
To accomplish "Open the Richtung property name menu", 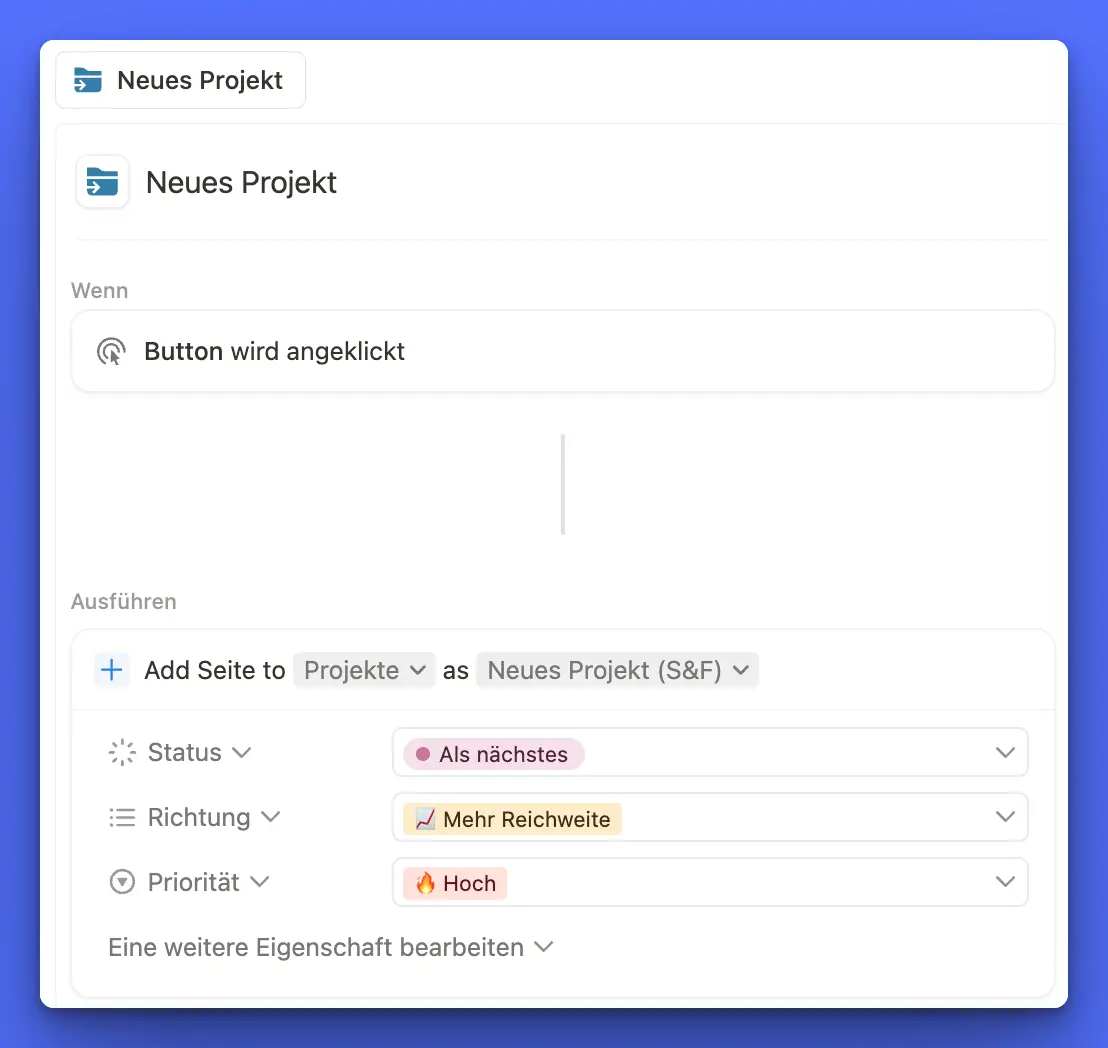I will (213, 818).
